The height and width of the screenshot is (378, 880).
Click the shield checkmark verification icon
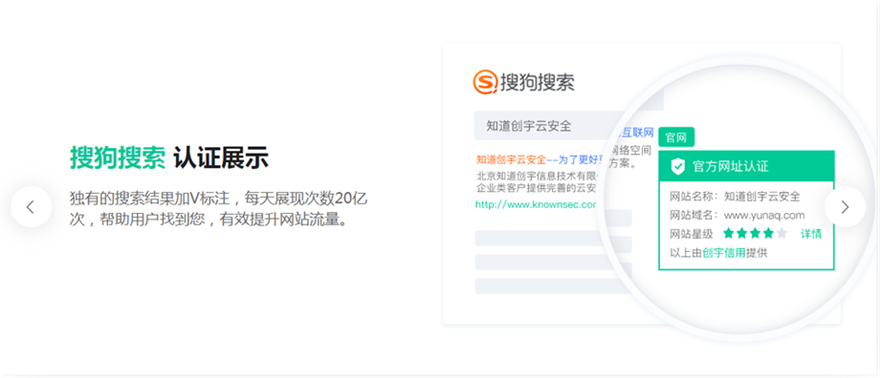point(679,166)
